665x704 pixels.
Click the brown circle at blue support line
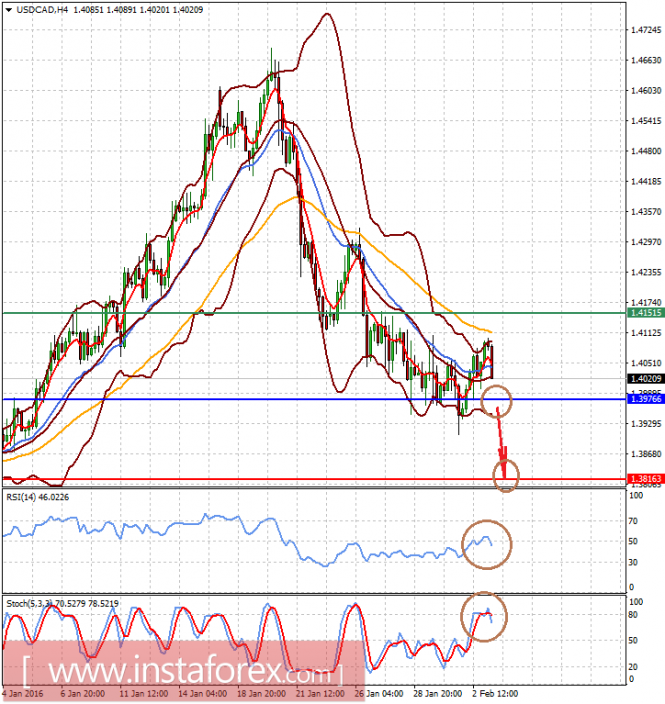(496, 401)
